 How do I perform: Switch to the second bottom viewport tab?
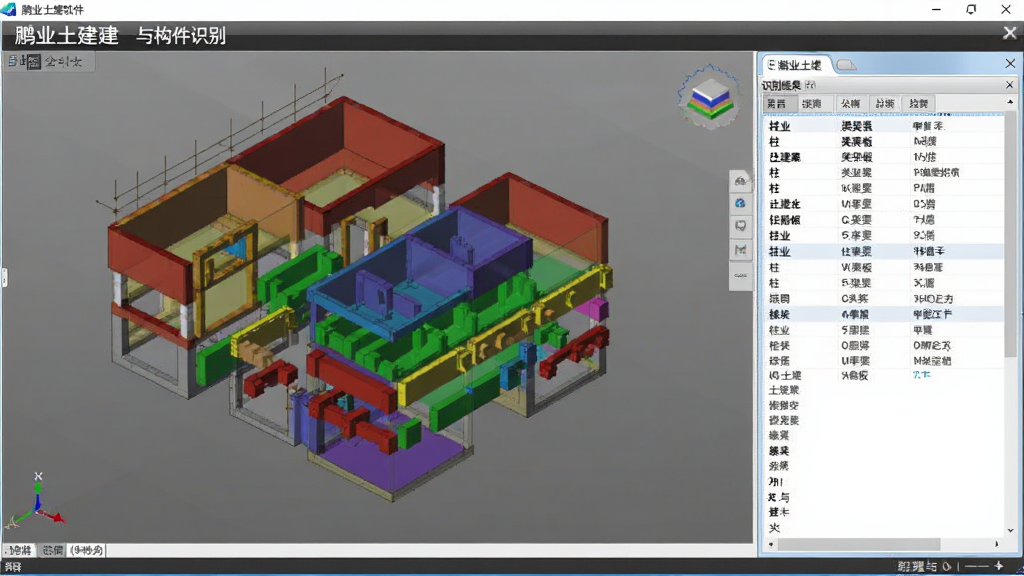tap(52, 551)
